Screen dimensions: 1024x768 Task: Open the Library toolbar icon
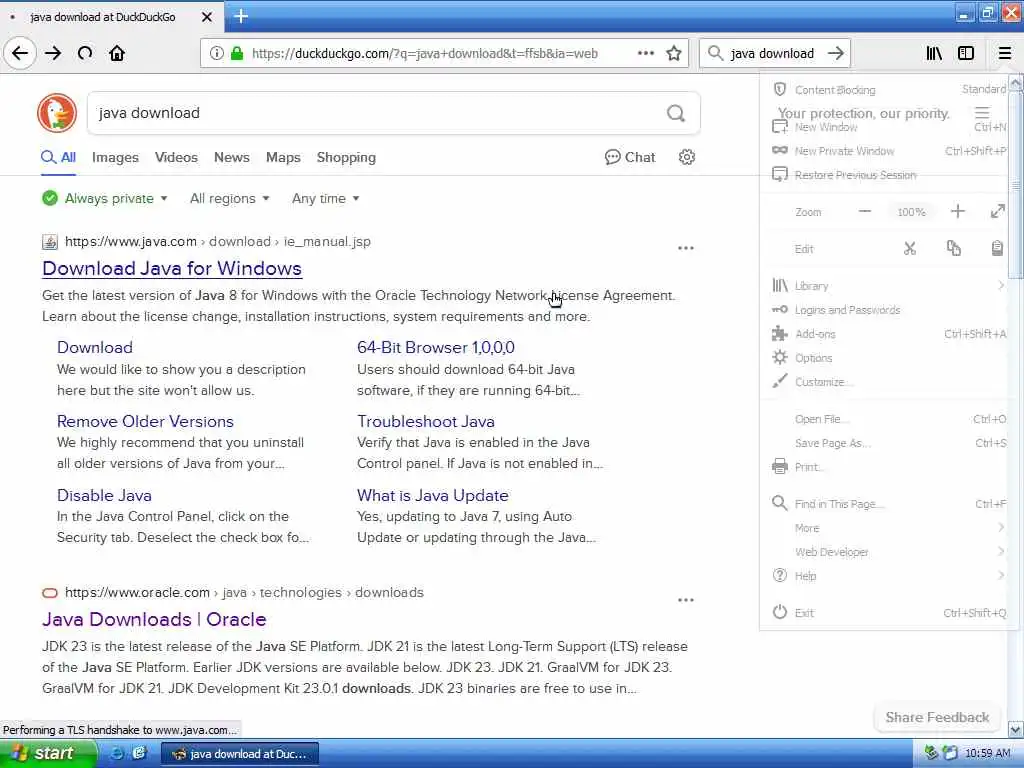coord(934,54)
